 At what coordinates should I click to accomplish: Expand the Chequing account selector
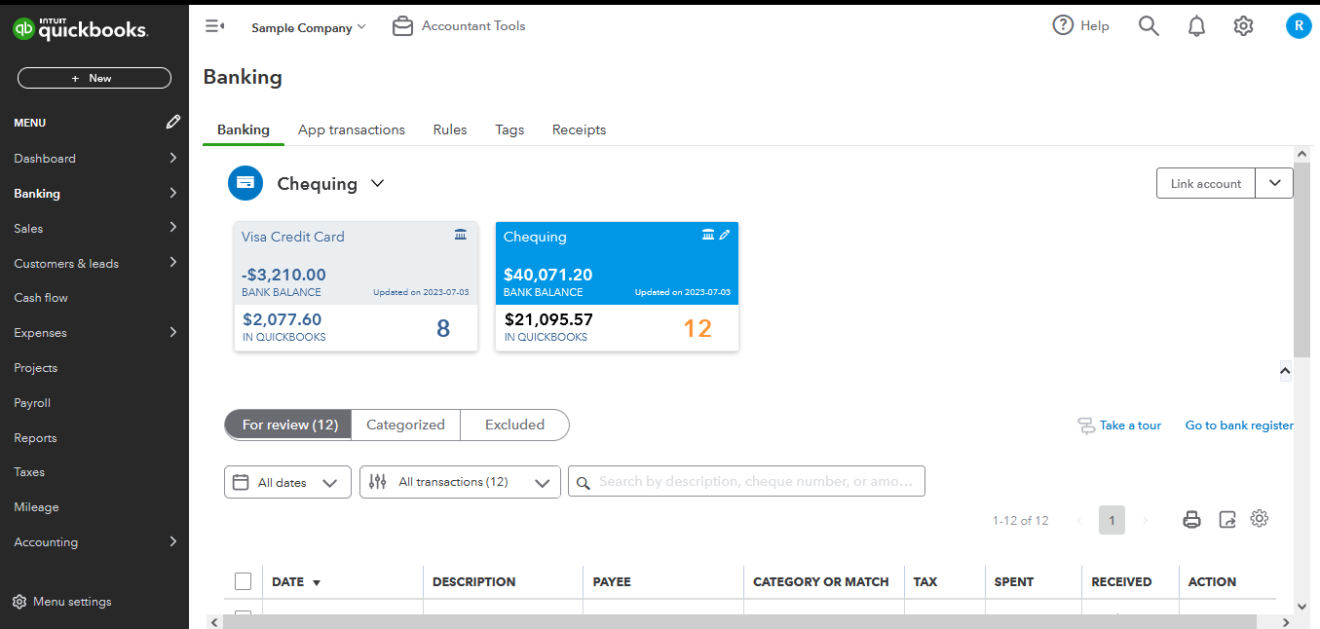coord(377,184)
